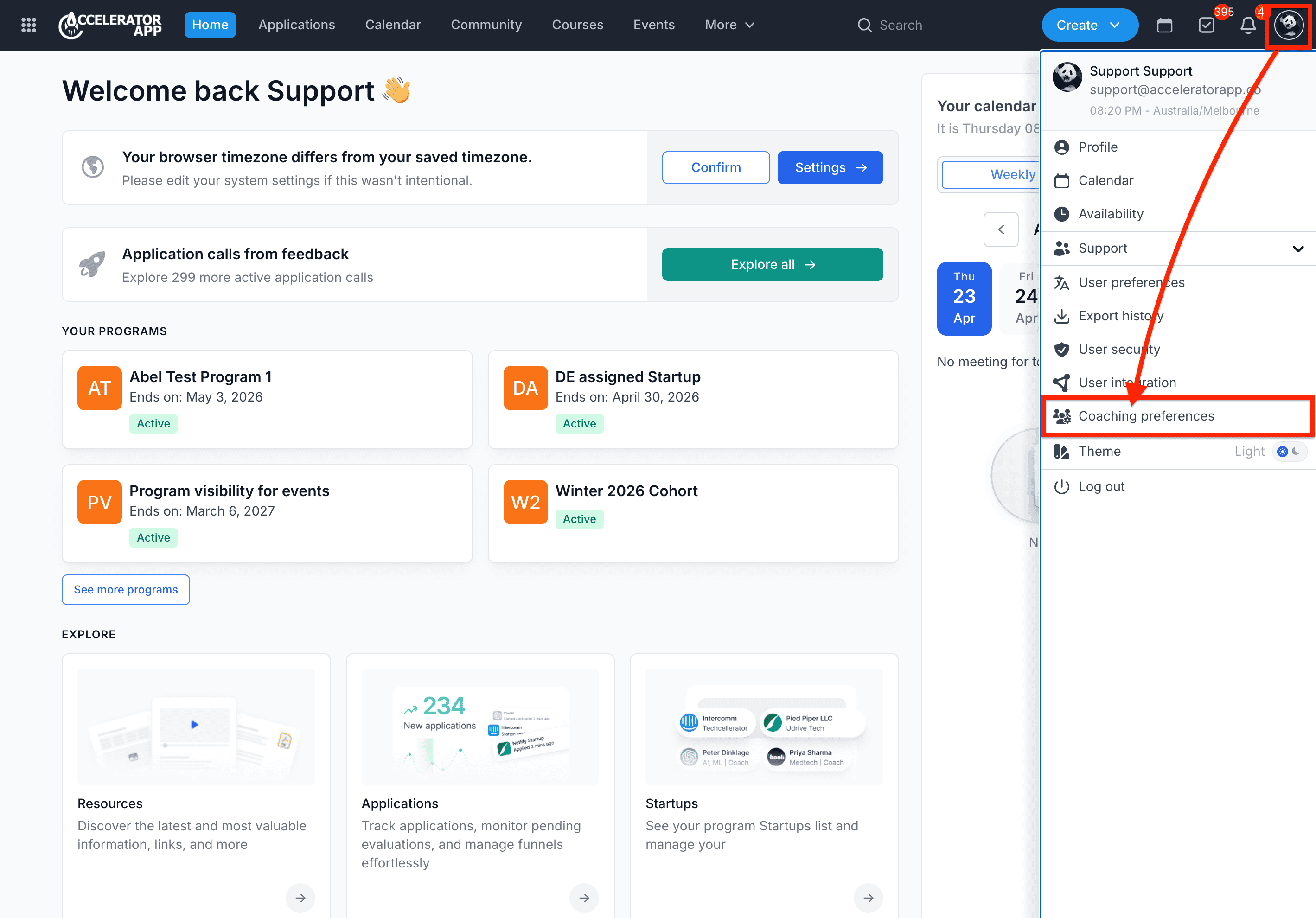The width and height of the screenshot is (1316, 918).
Task: Select Thursday 23 Apr date tile
Action: click(x=964, y=298)
